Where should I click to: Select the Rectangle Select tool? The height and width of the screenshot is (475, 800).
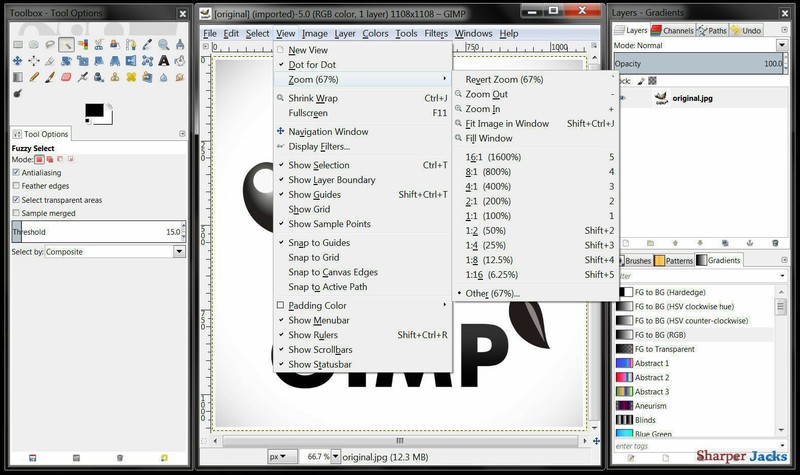pyautogui.click(x=18, y=44)
